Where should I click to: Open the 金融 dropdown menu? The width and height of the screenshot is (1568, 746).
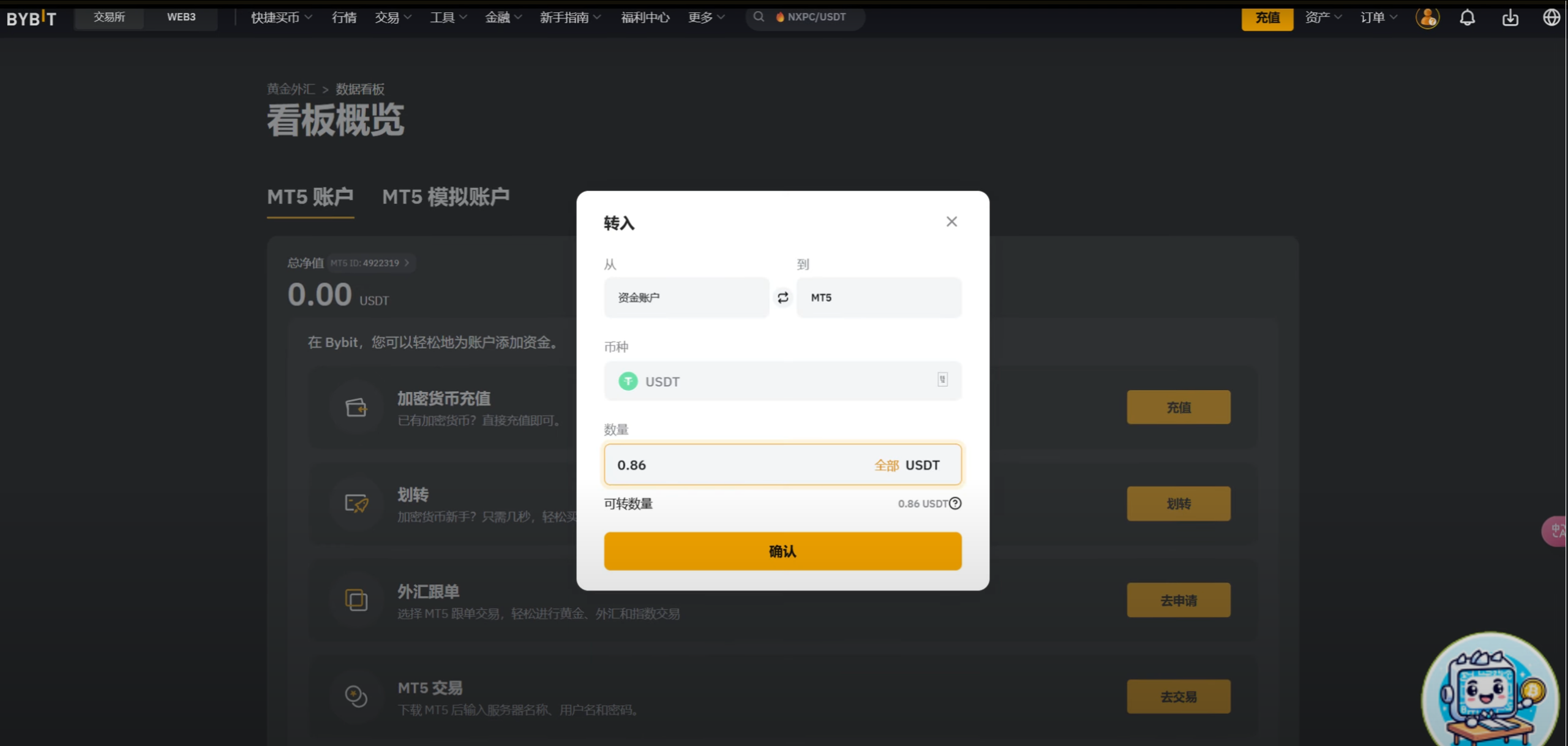click(x=502, y=17)
